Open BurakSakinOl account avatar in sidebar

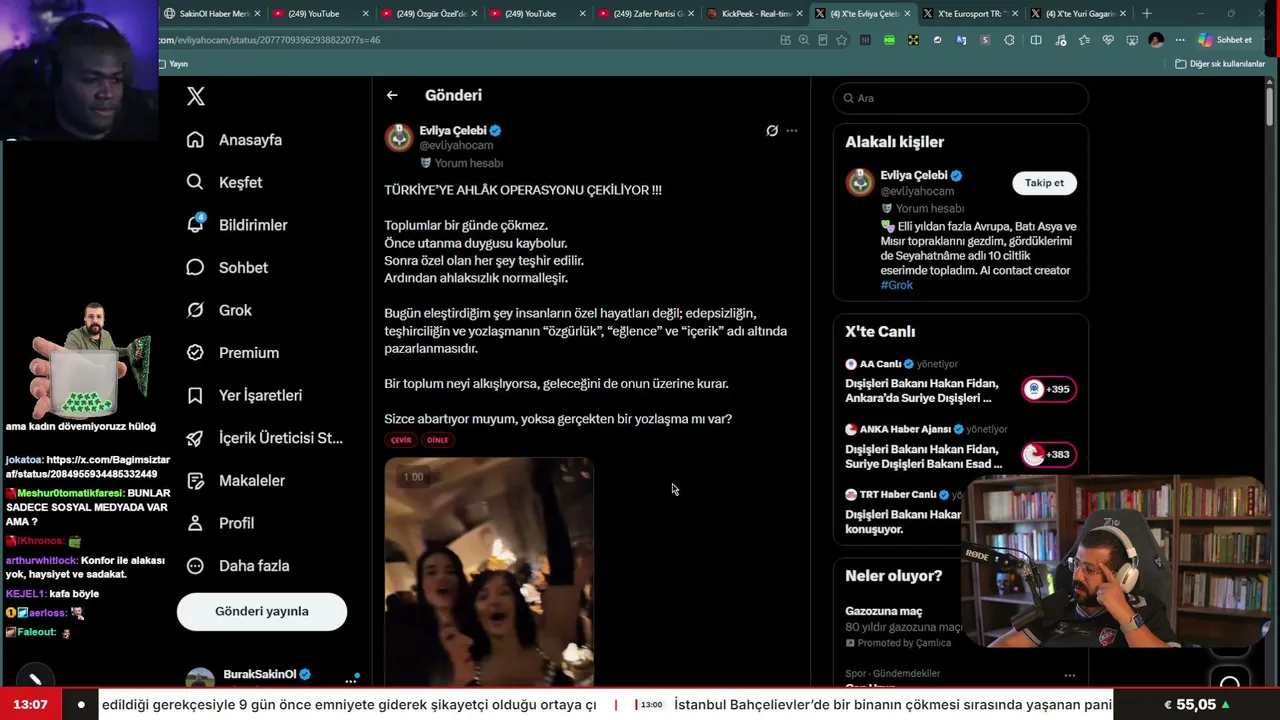point(200,677)
